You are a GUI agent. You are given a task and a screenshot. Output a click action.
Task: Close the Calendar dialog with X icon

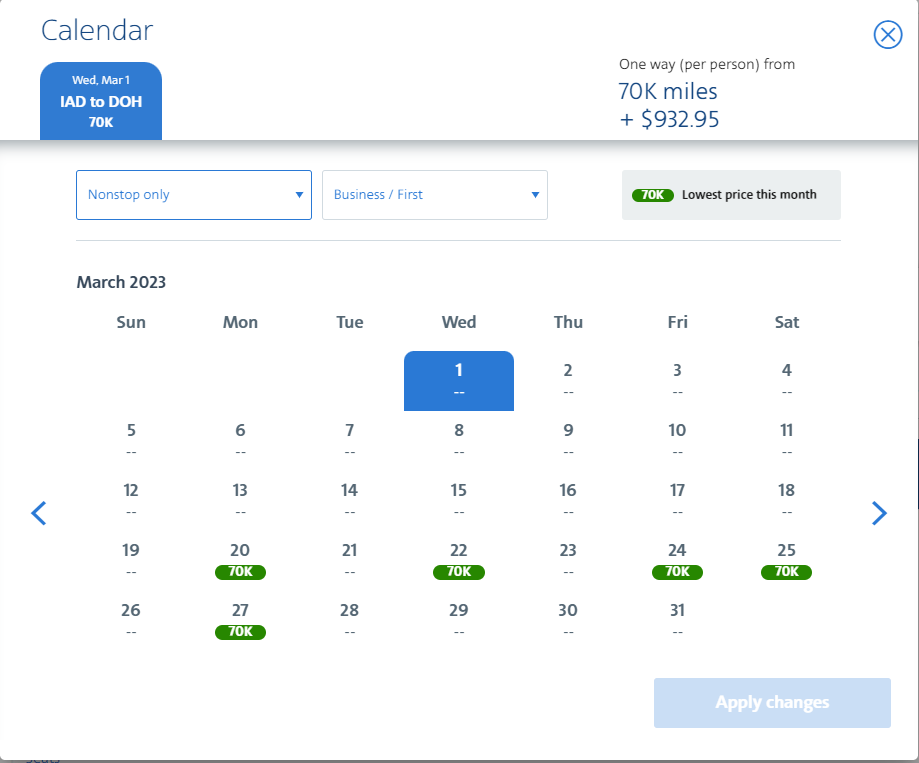[887, 35]
